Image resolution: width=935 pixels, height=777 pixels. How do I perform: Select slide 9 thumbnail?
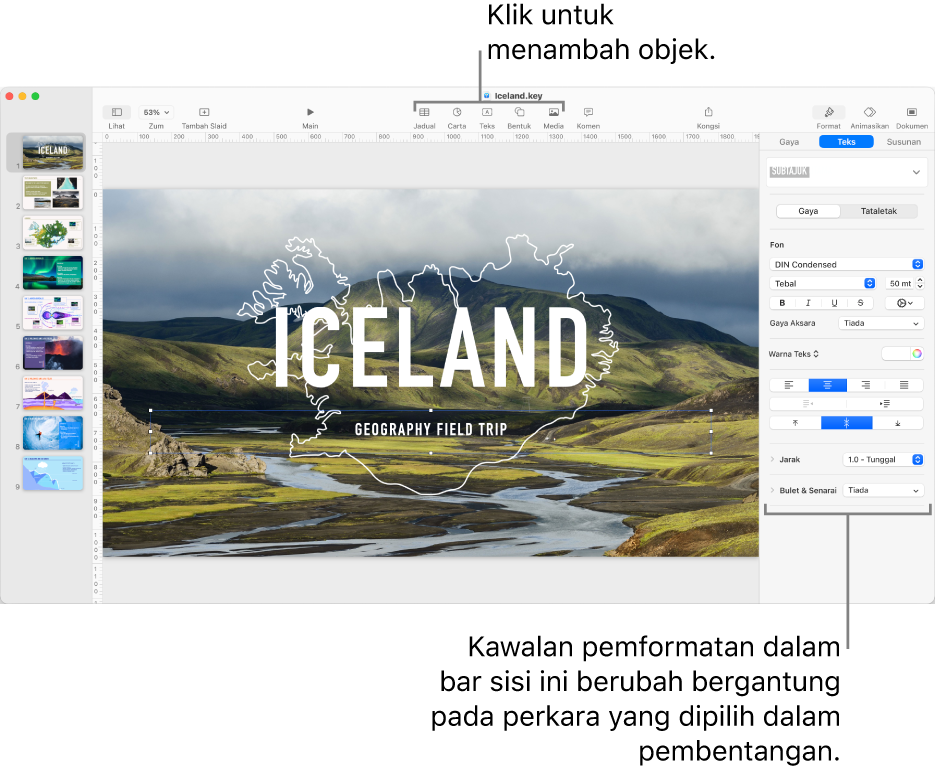coord(53,473)
